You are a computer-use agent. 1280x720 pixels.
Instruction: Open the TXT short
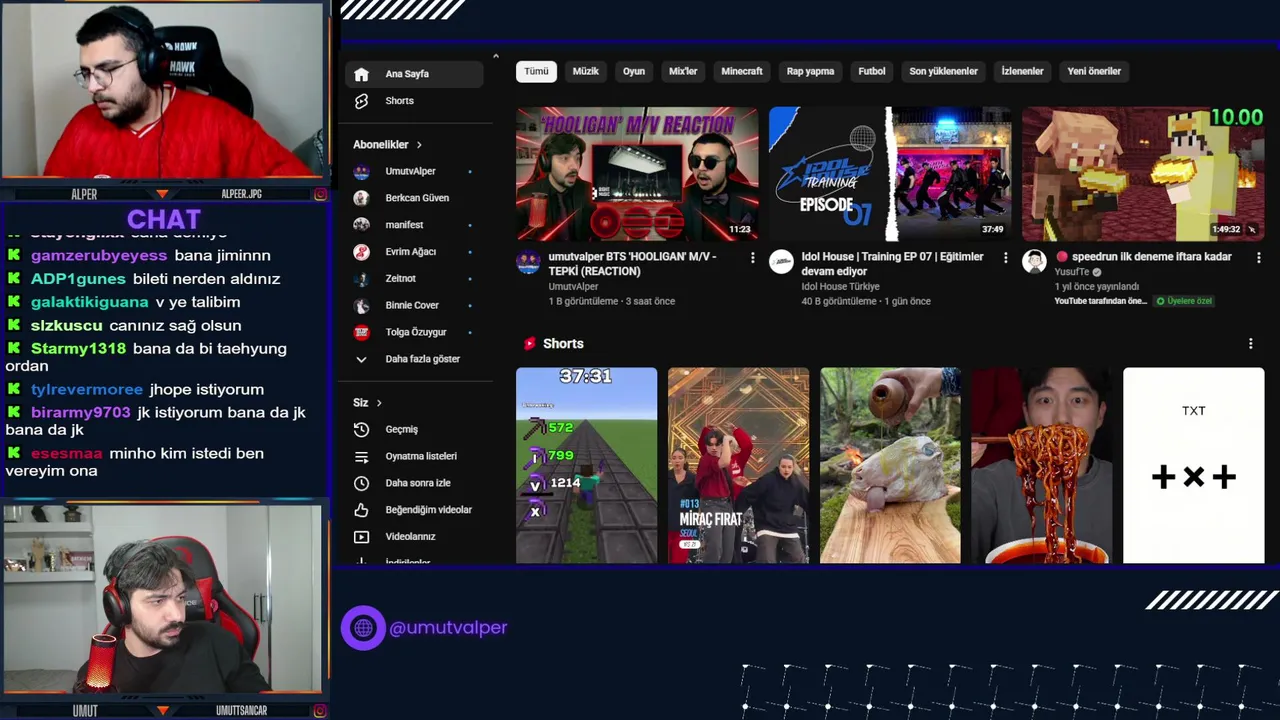pyautogui.click(x=1194, y=465)
